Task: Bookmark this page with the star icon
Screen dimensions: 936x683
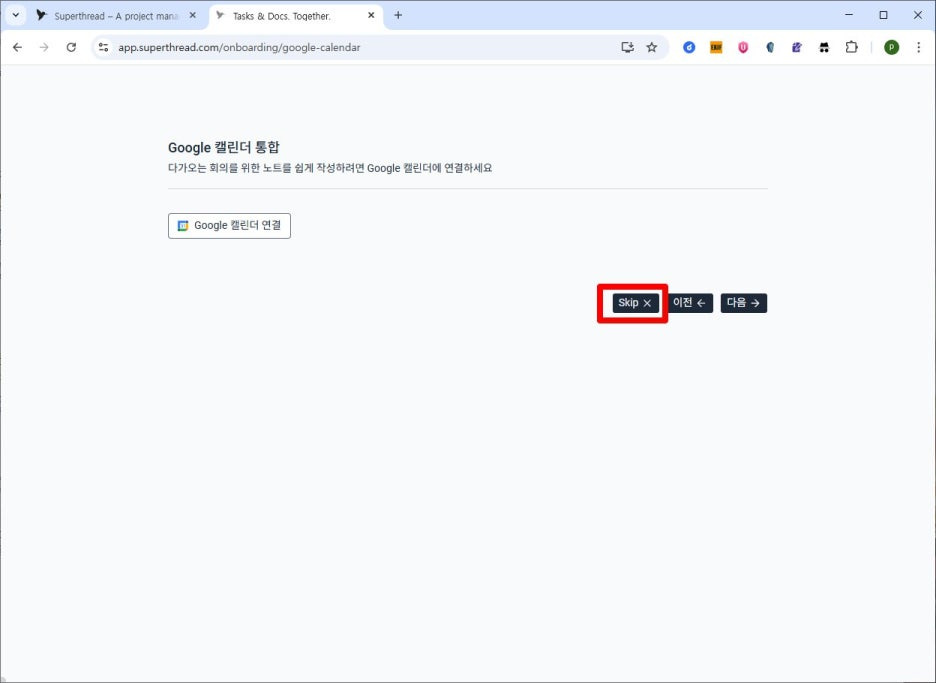Action: (x=652, y=47)
